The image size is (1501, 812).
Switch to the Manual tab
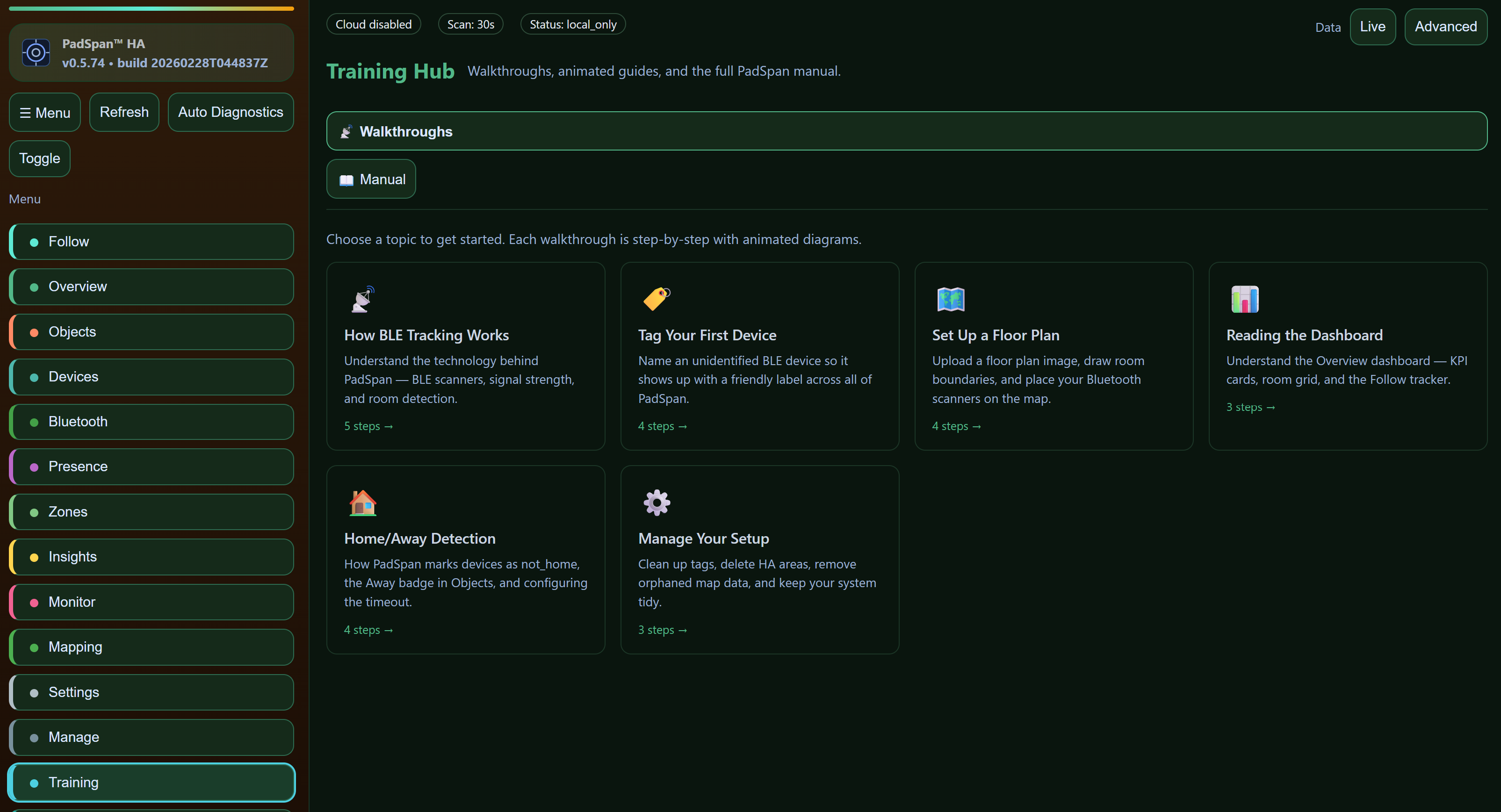pos(371,179)
